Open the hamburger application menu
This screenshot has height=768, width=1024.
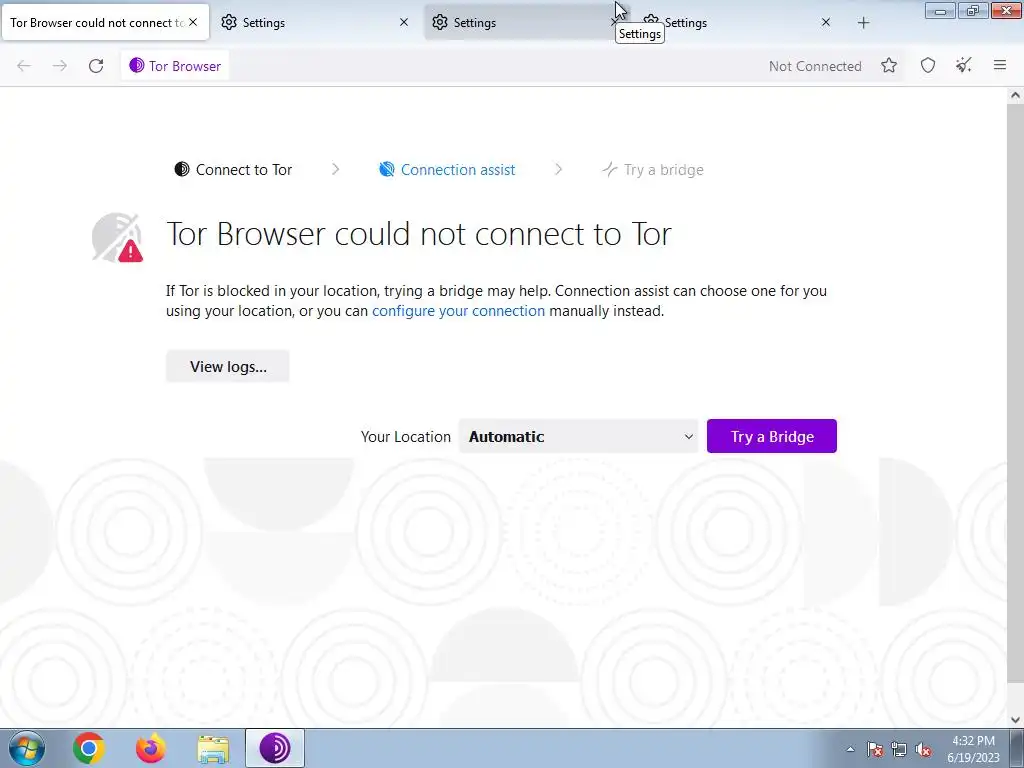point(1000,65)
